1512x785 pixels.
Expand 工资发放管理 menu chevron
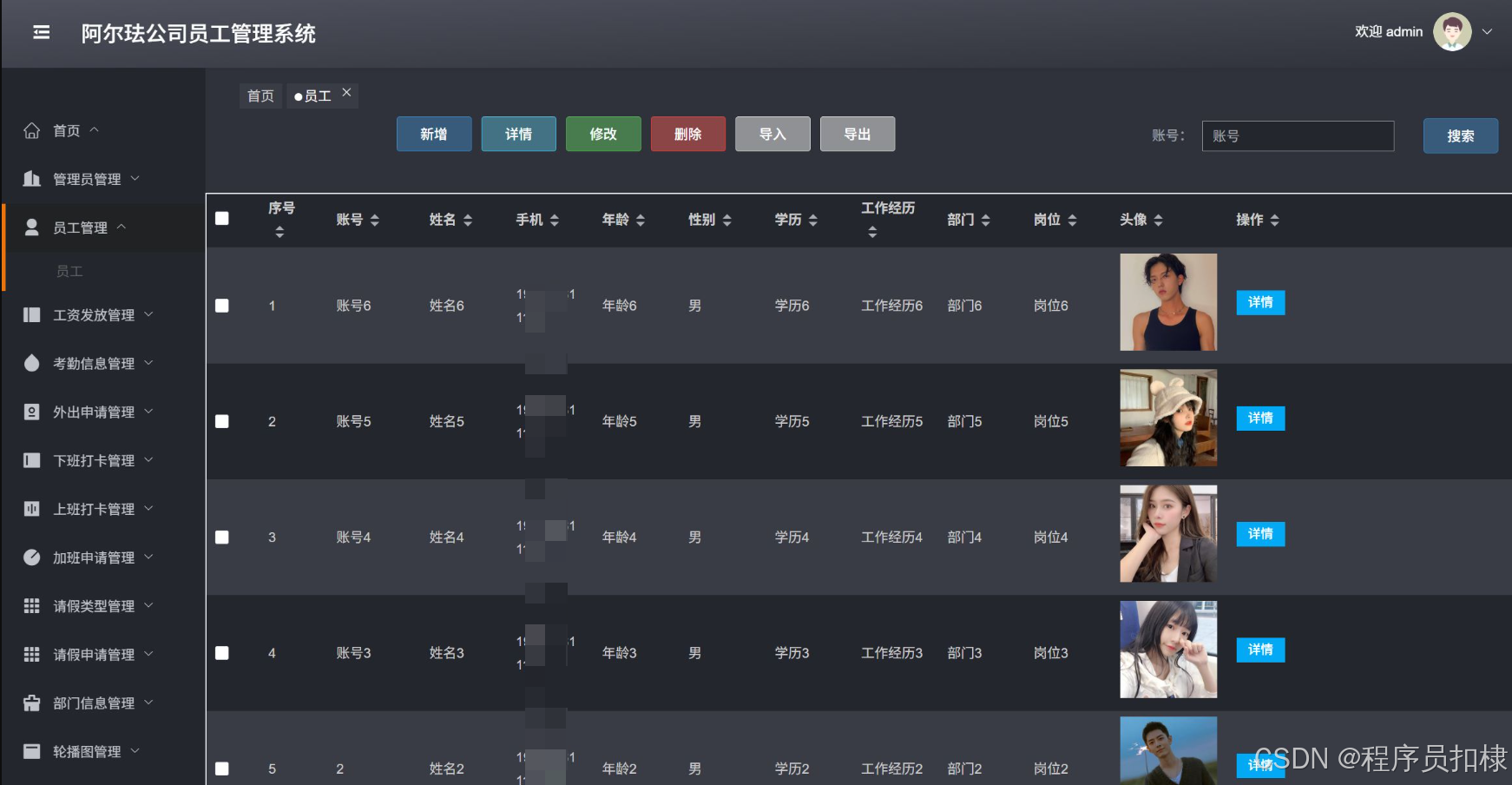[x=148, y=313]
